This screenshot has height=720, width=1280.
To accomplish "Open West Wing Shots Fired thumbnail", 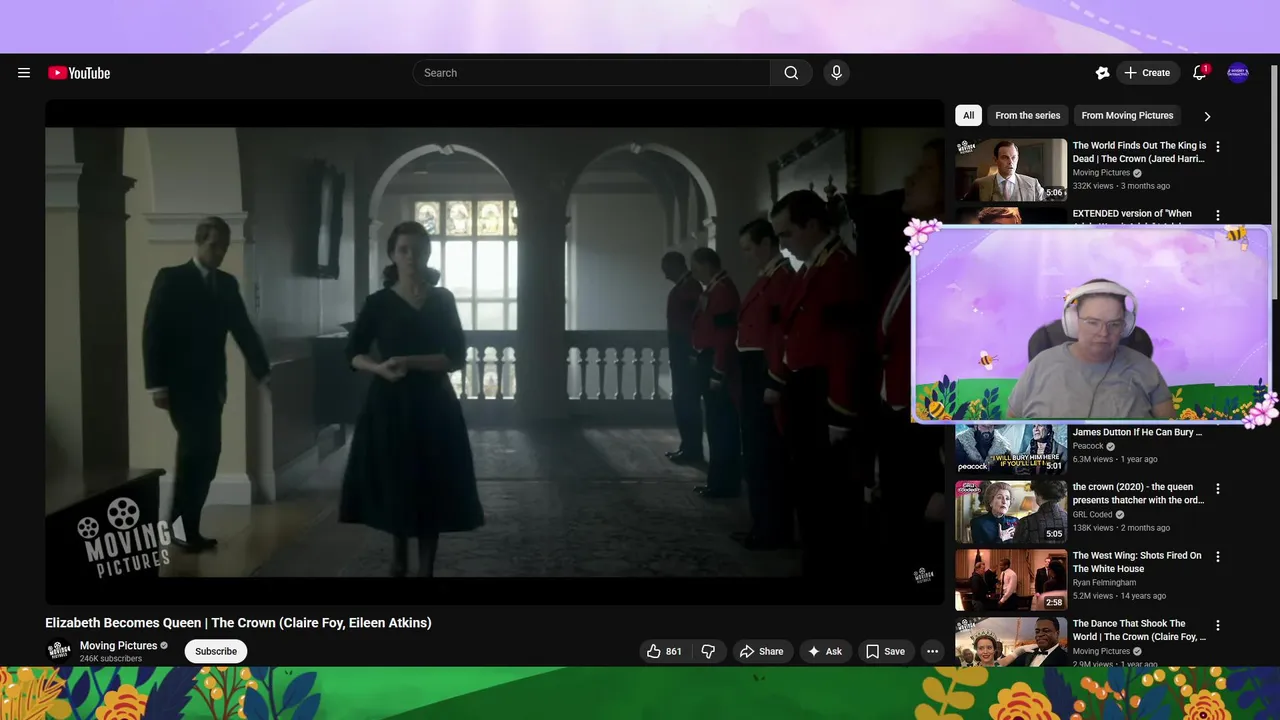I will (1011, 579).
